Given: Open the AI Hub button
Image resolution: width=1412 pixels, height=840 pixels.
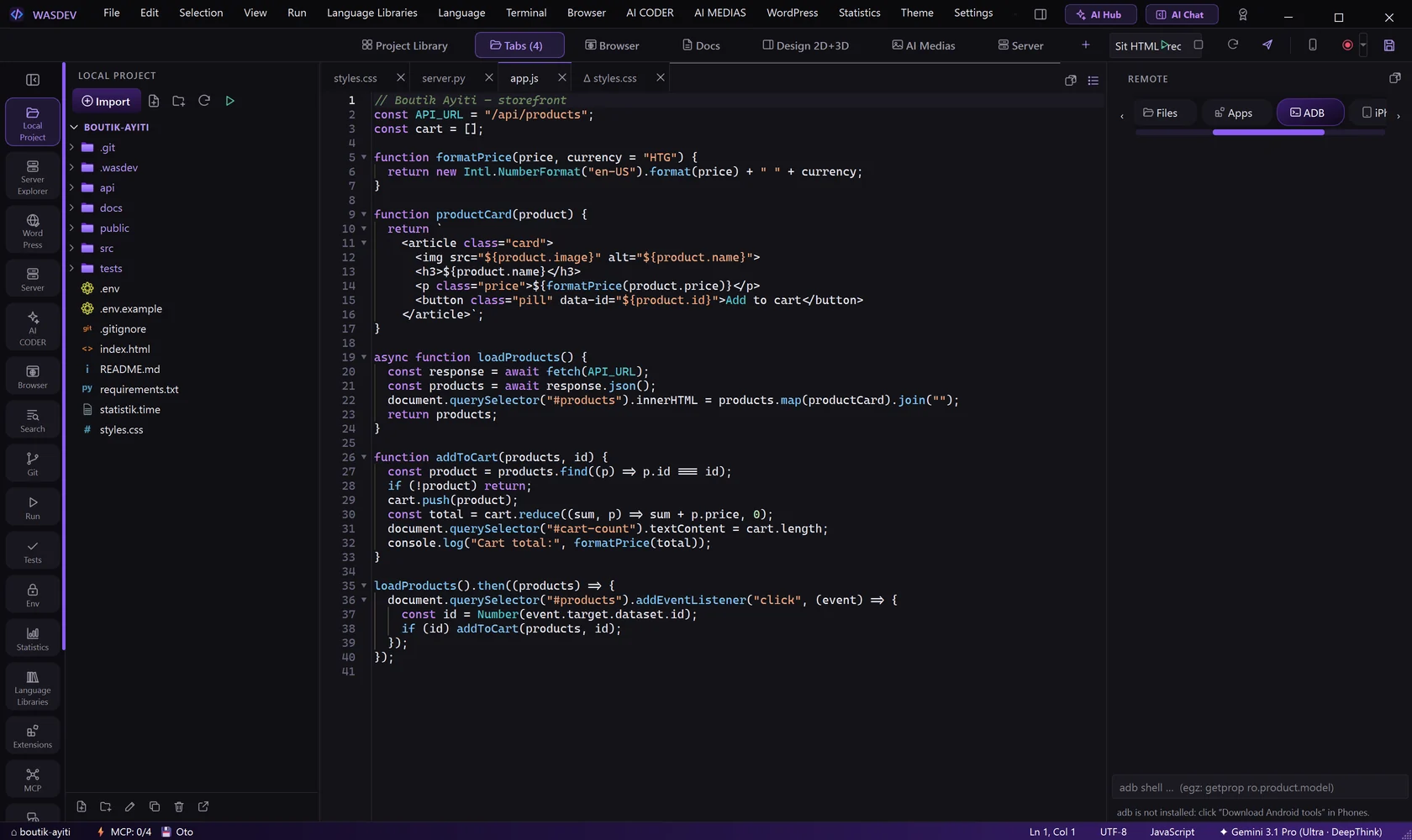Looking at the screenshot, I should 1100,14.
